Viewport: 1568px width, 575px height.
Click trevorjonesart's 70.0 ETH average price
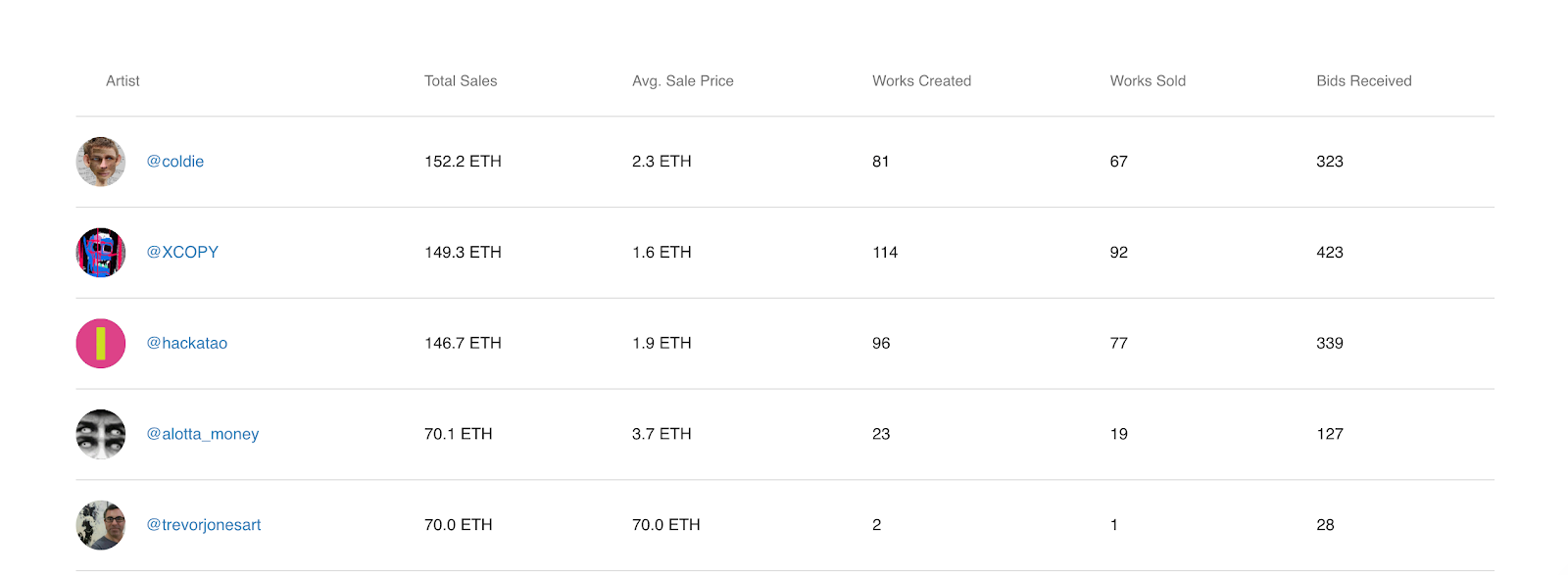666,525
